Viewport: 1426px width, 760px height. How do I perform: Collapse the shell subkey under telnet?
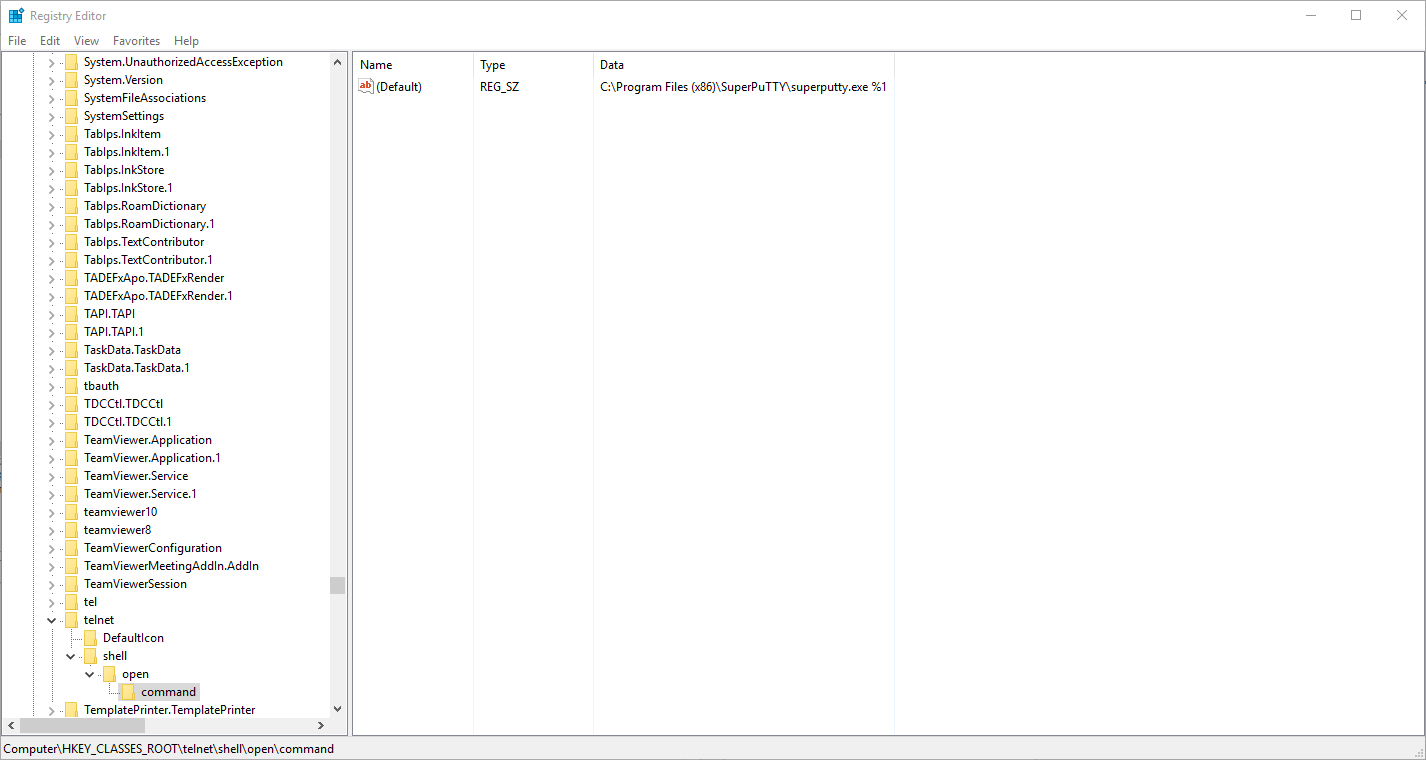[x=70, y=656]
